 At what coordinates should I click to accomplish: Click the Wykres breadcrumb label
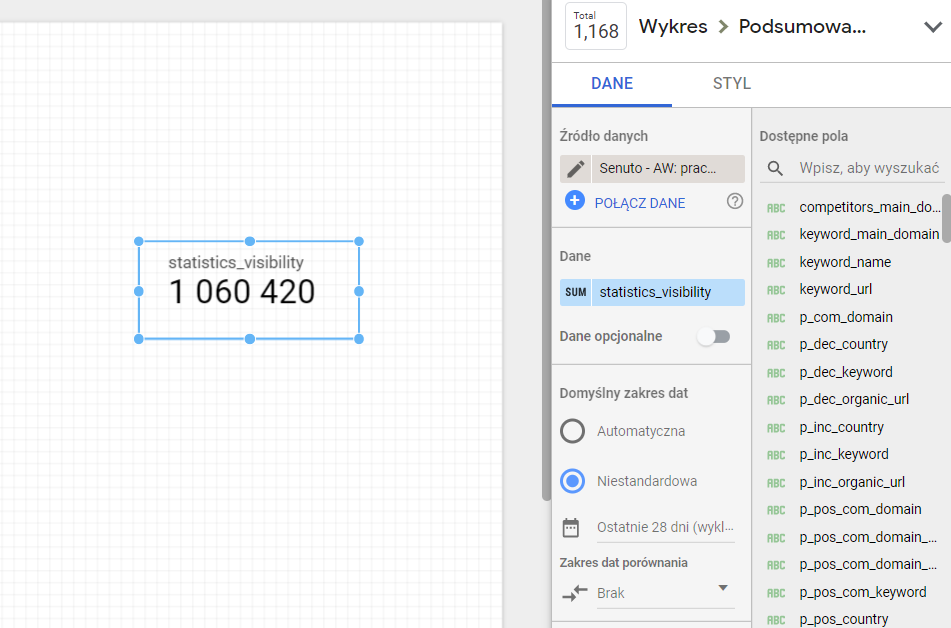[673, 27]
